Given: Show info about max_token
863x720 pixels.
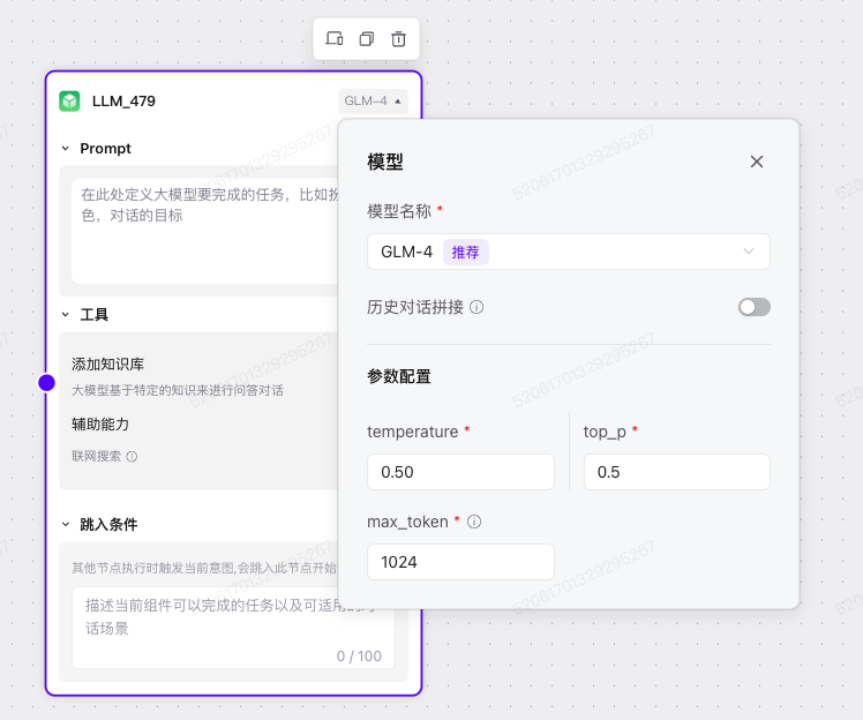Looking at the screenshot, I should (474, 521).
